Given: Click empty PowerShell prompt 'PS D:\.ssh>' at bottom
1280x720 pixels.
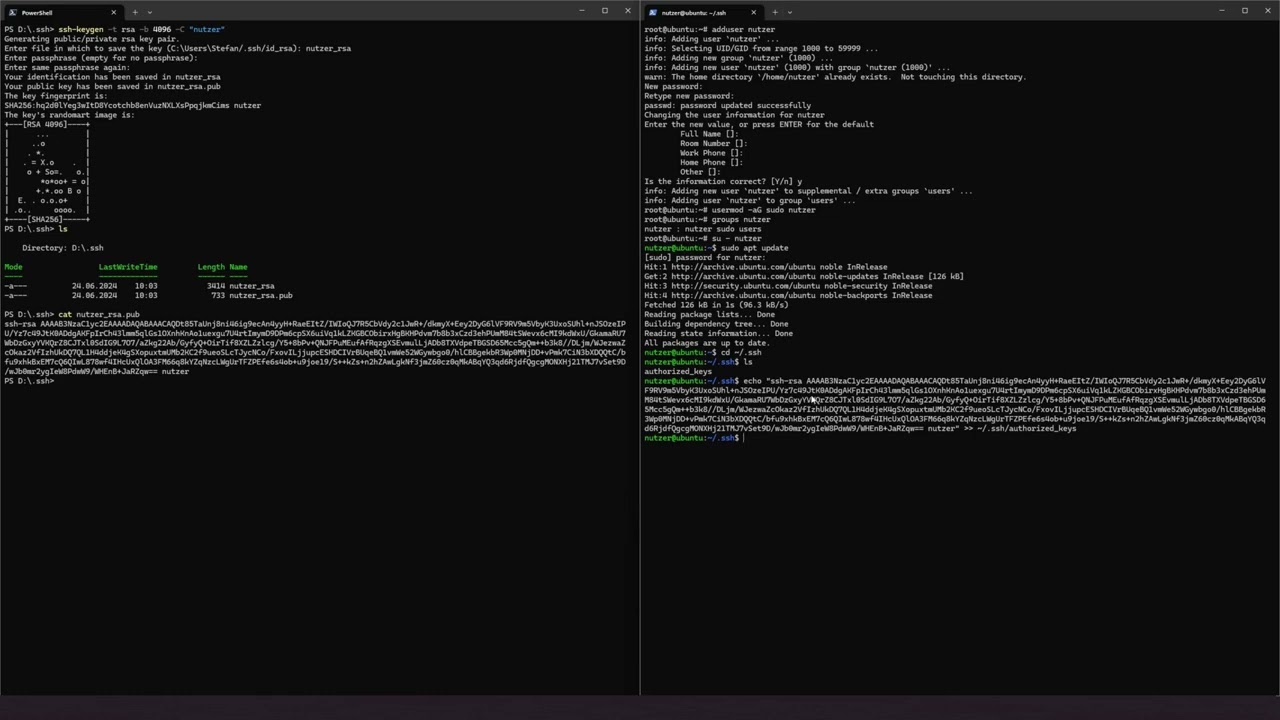Looking at the screenshot, I should 28,381.
